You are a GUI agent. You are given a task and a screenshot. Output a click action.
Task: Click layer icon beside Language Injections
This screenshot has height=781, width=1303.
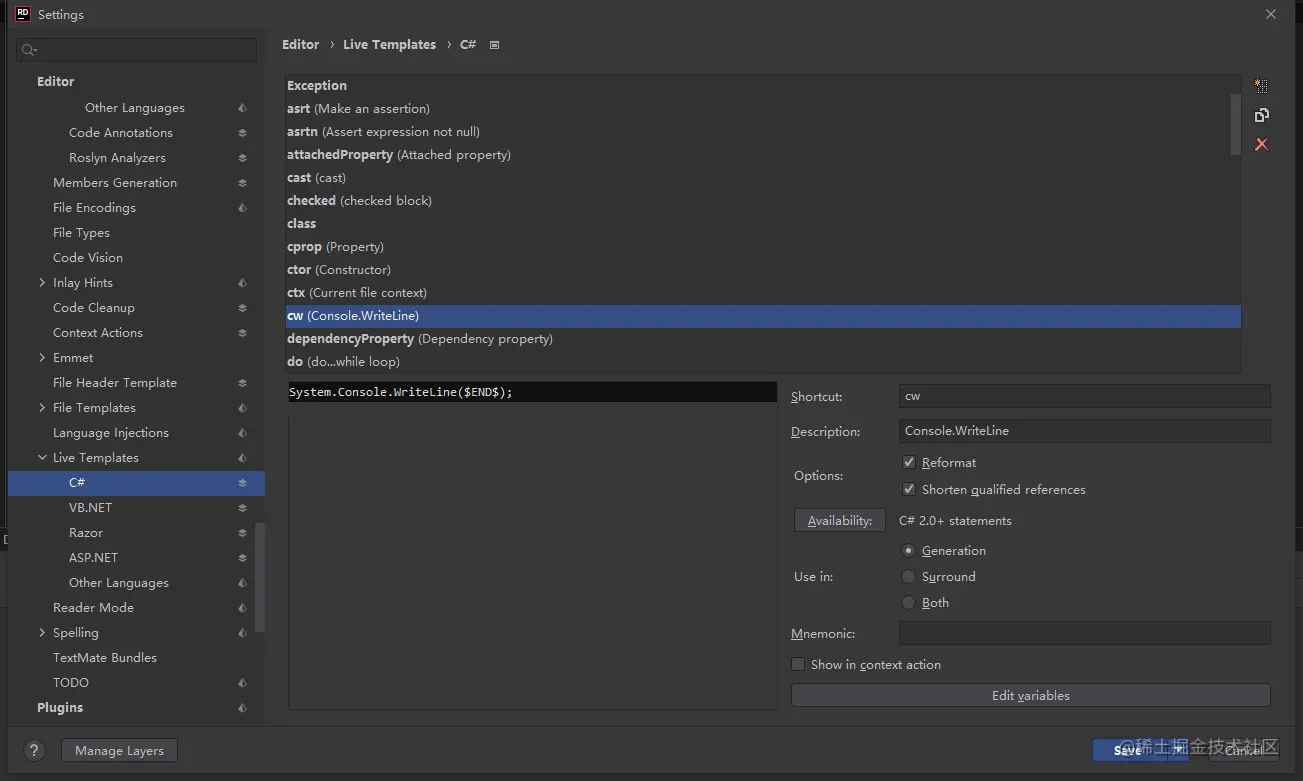point(242,433)
